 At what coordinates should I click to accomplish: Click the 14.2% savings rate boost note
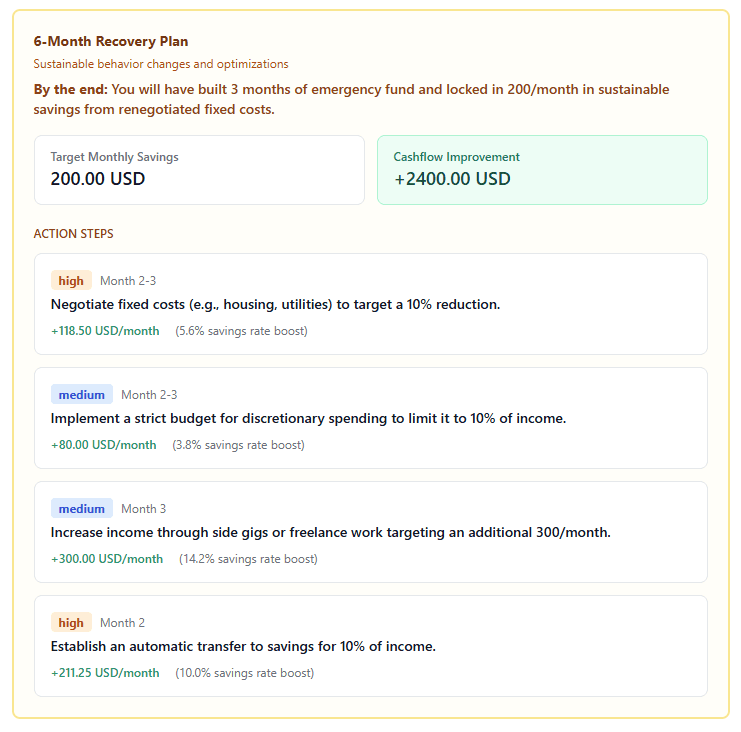(248, 559)
